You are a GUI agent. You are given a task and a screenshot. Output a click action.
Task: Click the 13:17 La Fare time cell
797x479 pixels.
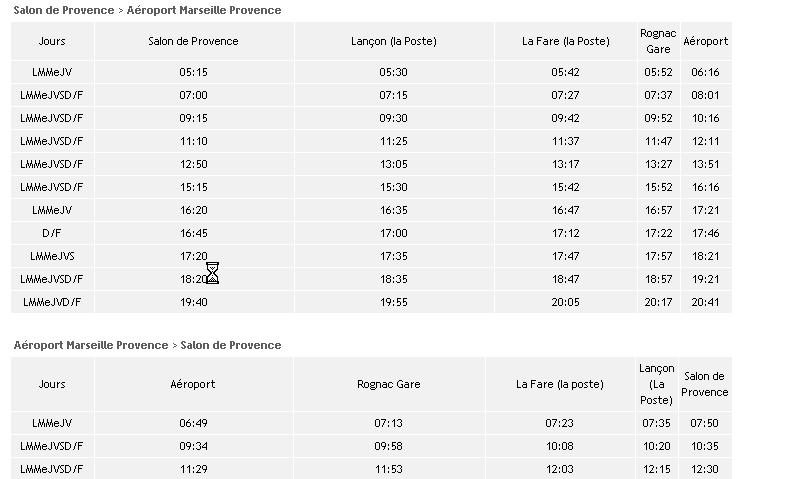(x=565, y=165)
